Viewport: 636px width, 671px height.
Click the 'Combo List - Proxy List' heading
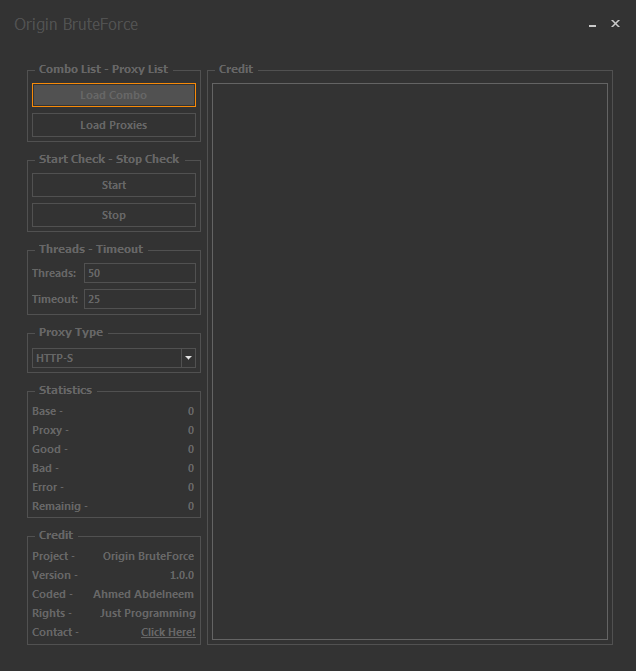104,69
